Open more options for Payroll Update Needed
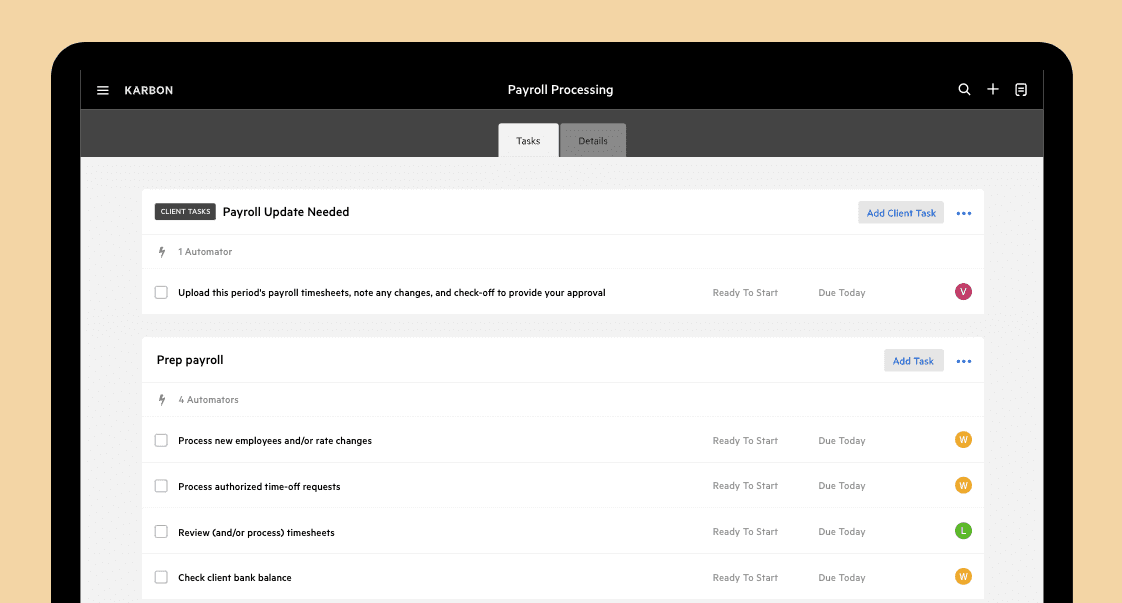 [x=964, y=213]
